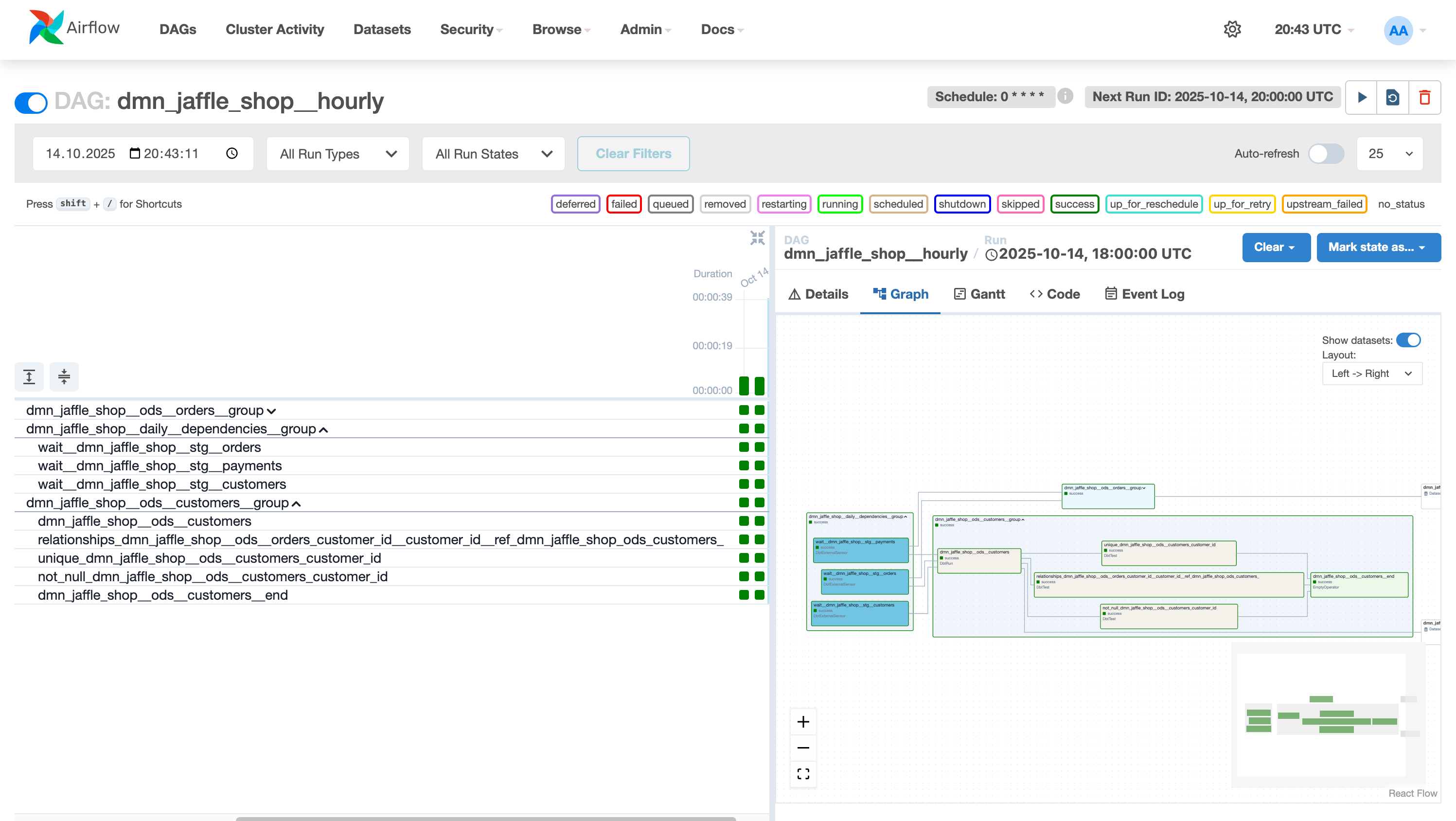Click the schedule info icon
Screen dimensions: 1456x821
(1065, 96)
